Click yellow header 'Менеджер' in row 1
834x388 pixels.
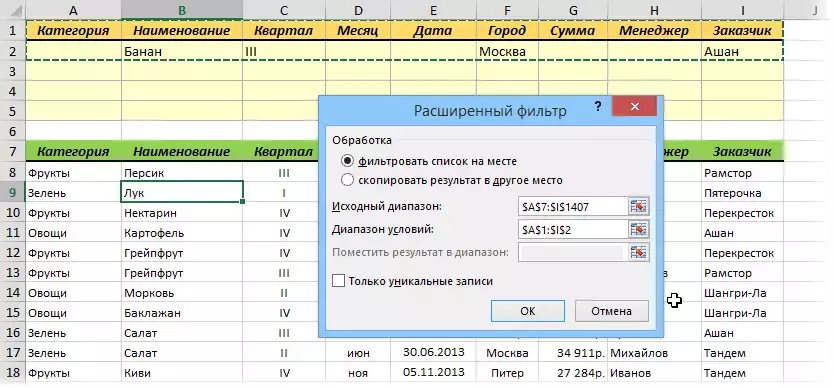pyautogui.click(x=654, y=30)
